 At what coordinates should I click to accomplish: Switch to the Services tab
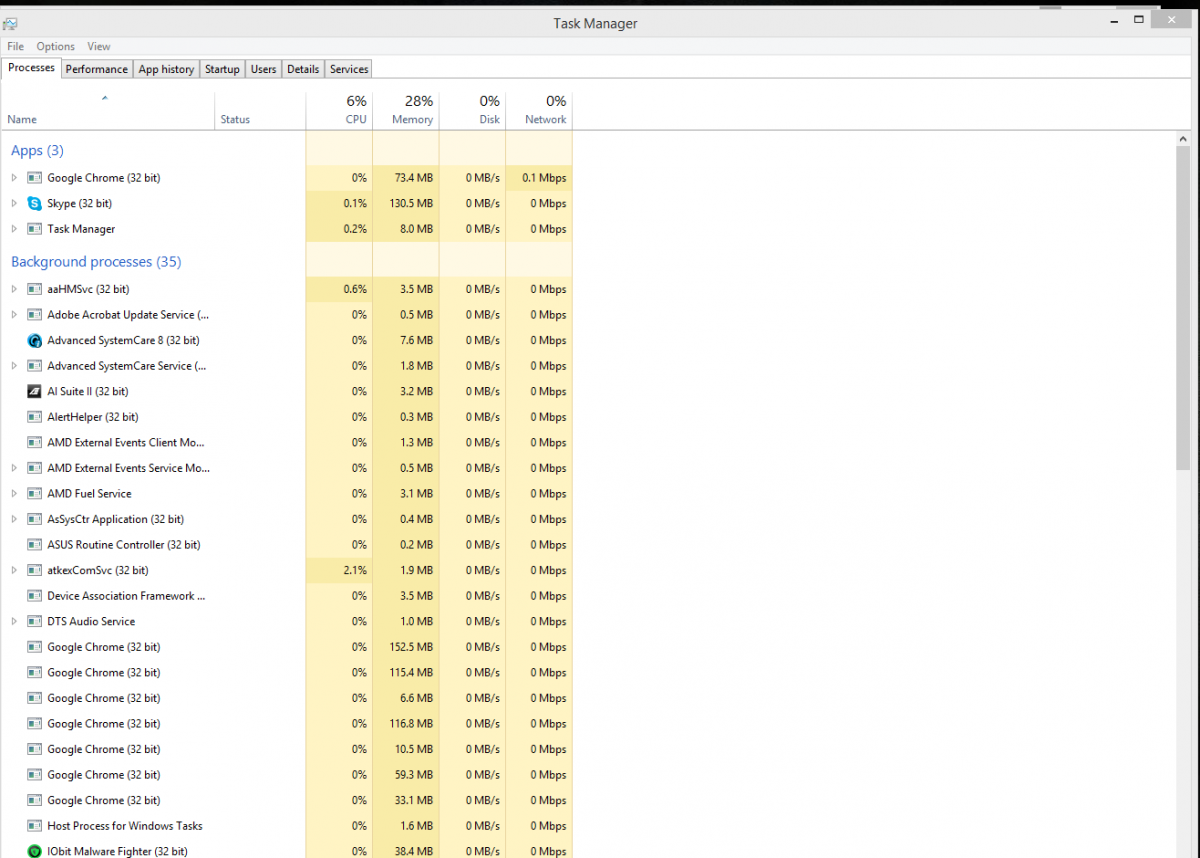349,69
